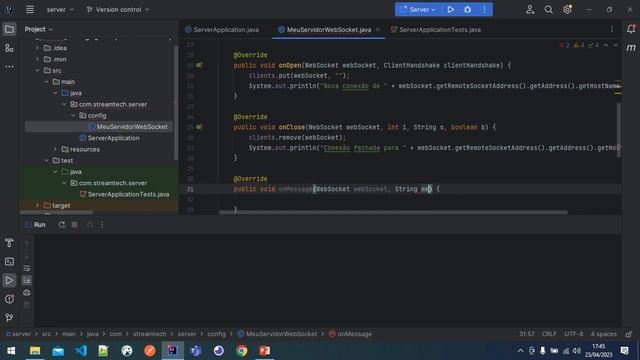Toggle scroll to end in console
Image resolution: width=640 pixels, height=360 pixels.
[x=27, y=280]
